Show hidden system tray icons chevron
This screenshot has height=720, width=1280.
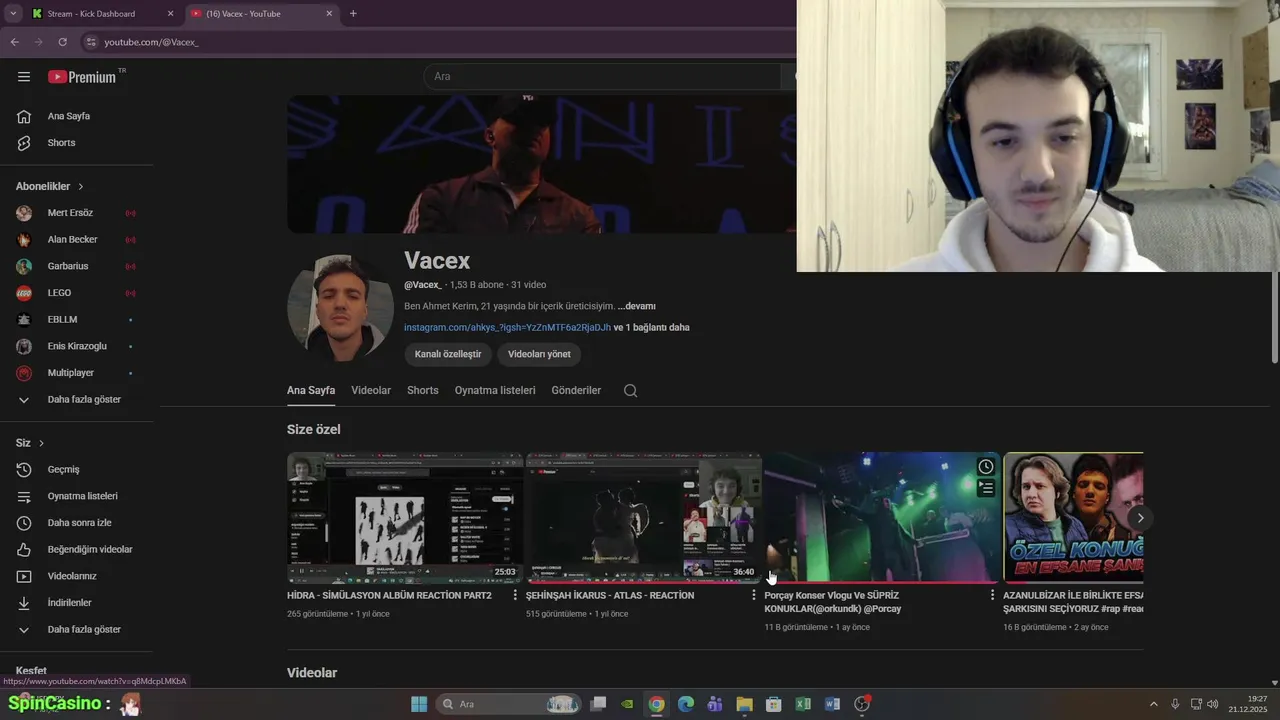(x=1154, y=704)
